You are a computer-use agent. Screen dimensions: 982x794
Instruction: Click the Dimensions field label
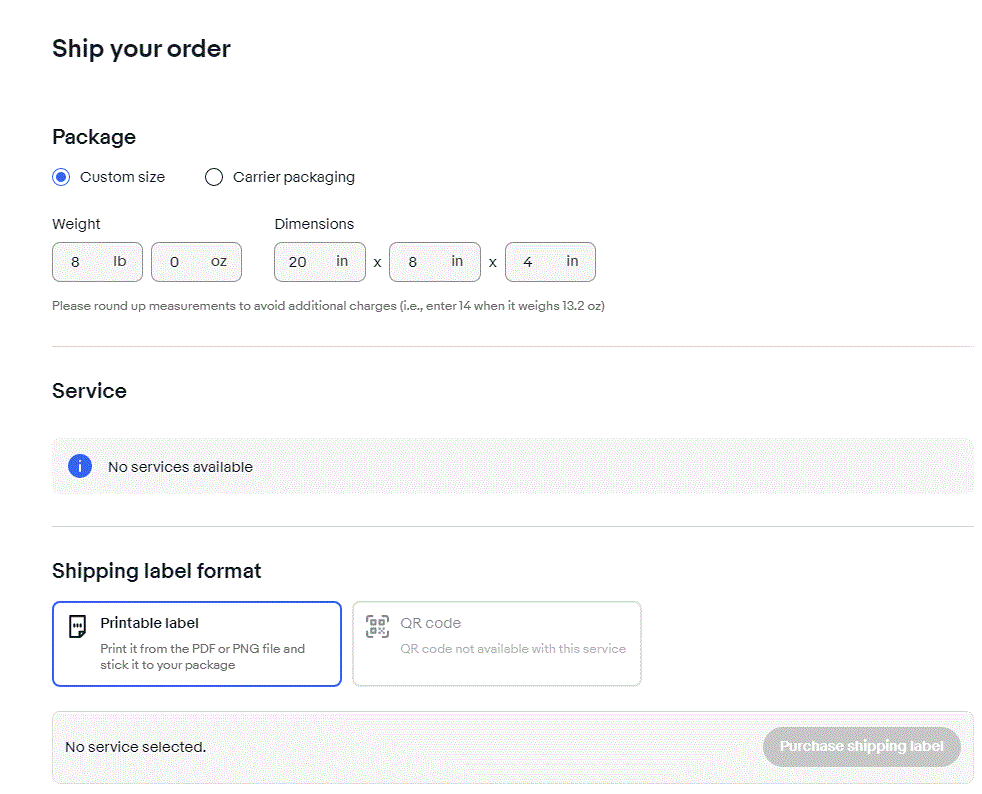coord(314,224)
